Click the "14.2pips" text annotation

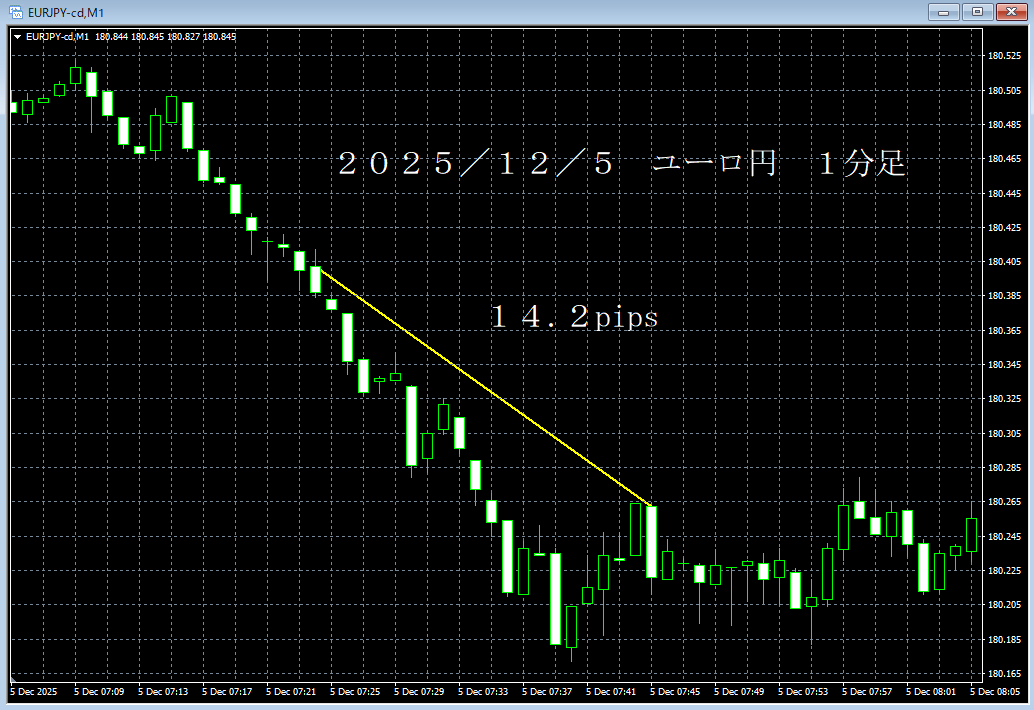(x=573, y=318)
